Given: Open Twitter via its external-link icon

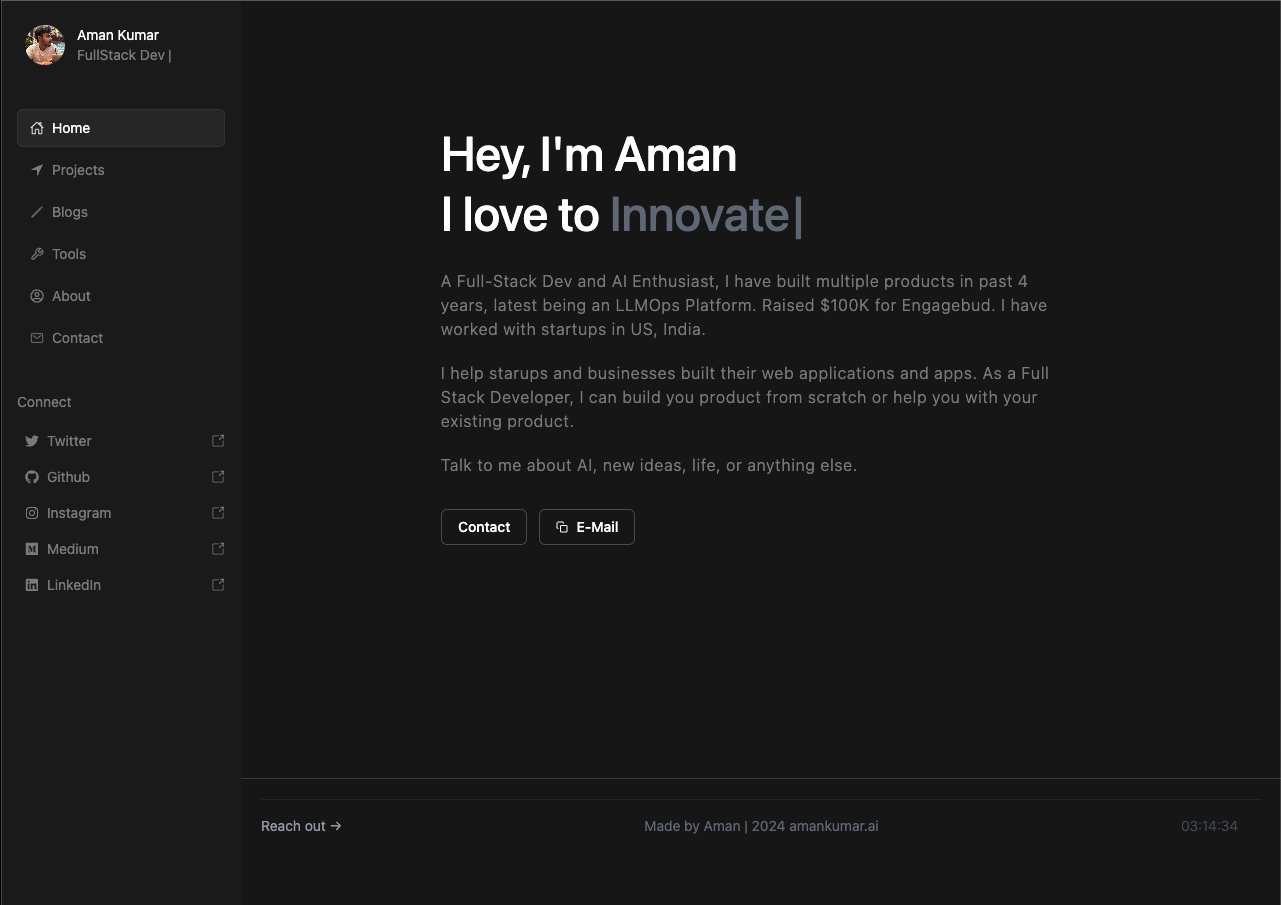Looking at the screenshot, I should (x=217, y=440).
